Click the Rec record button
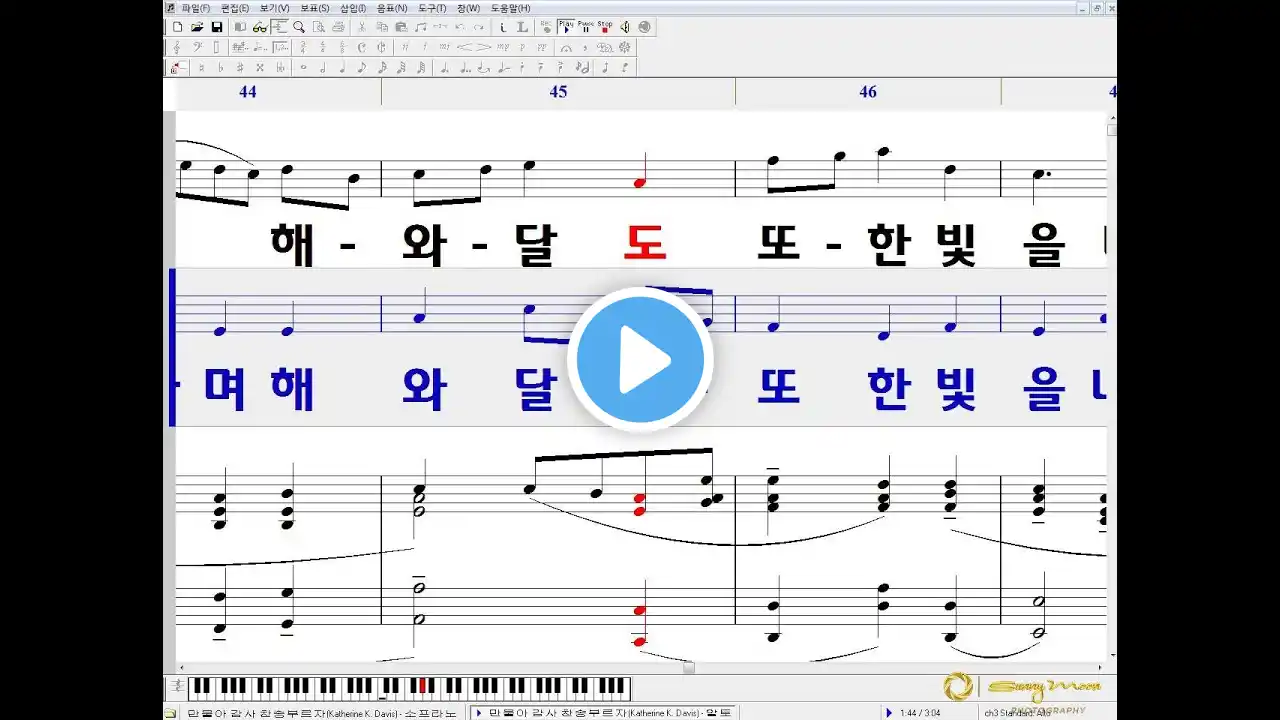1280x720 pixels. tap(547, 27)
